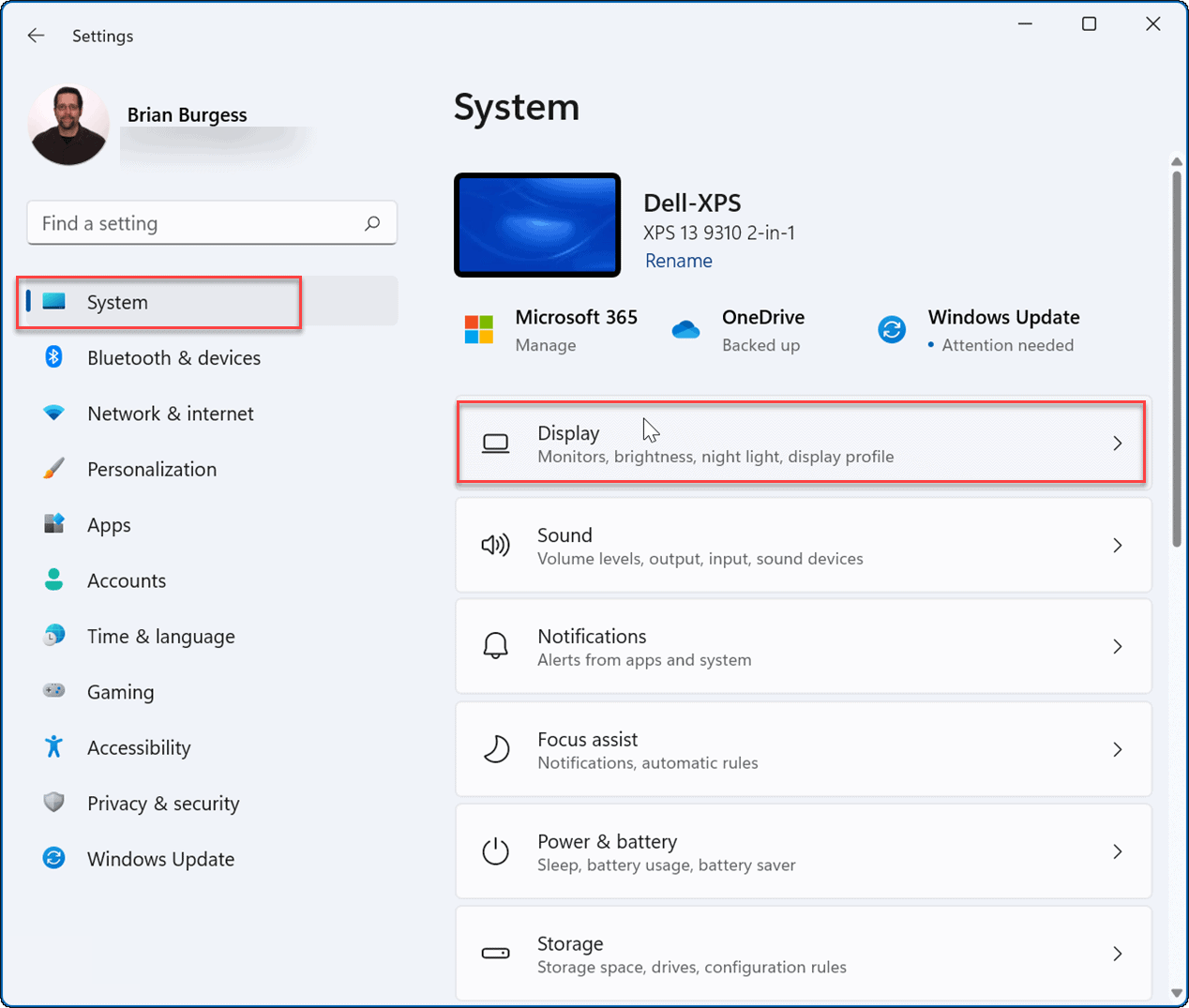Open OneDrive Backed up status
Viewport: 1189px width, 1008px height.
[x=760, y=345]
